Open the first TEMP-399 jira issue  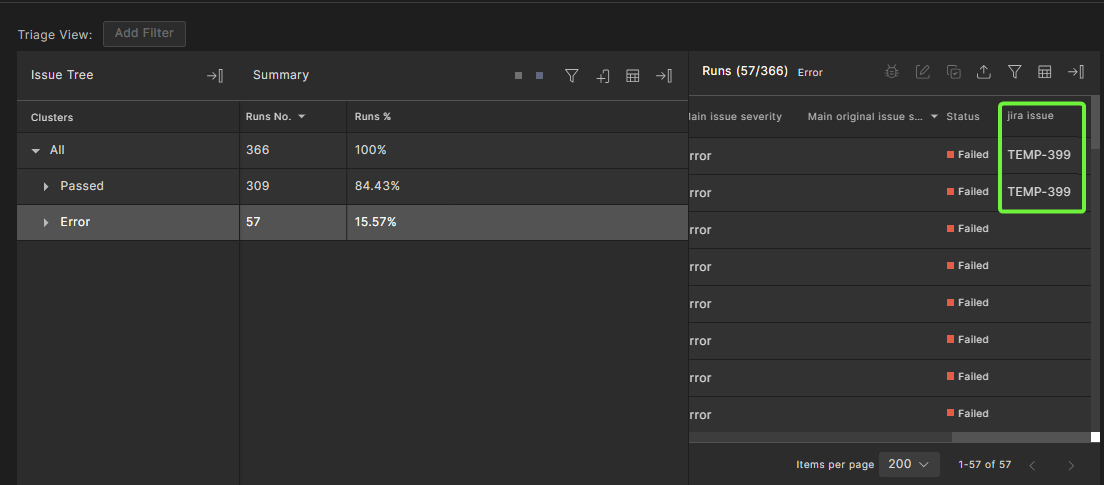(x=1039, y=155)
